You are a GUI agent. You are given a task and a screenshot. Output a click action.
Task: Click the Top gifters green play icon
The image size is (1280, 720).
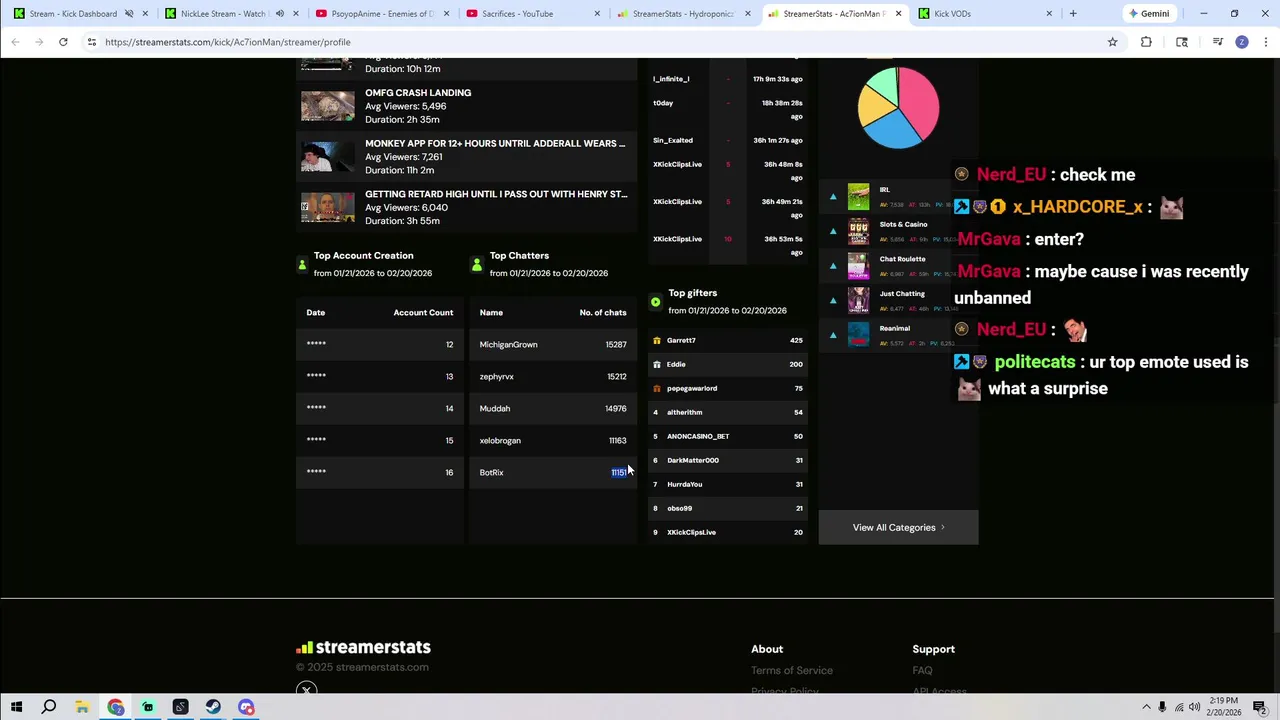click(655, 302)
